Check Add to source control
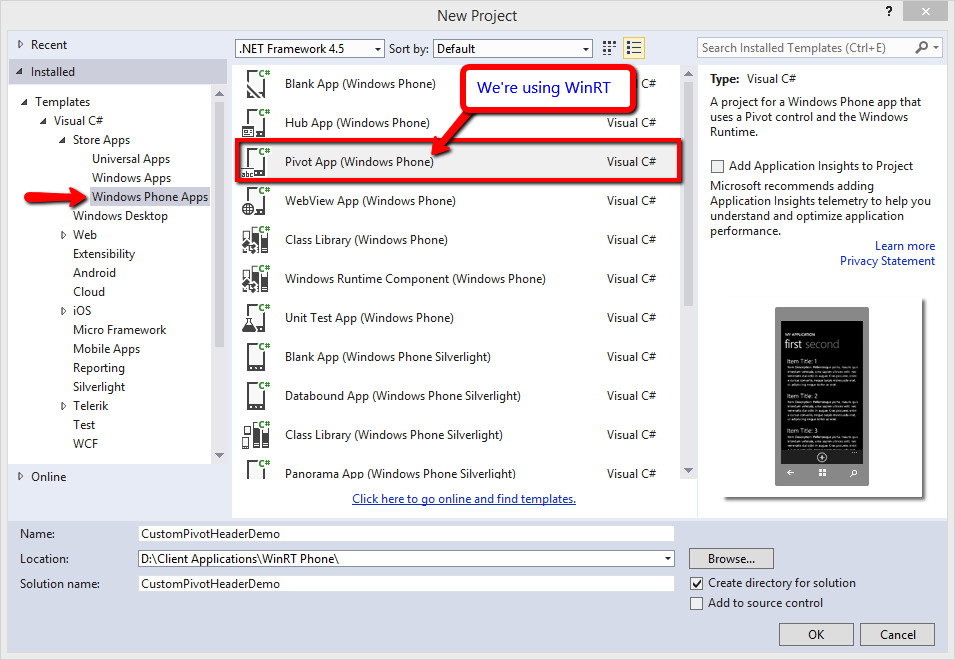Viewport: 955px width, 660px height. click(x=697, y=603)
